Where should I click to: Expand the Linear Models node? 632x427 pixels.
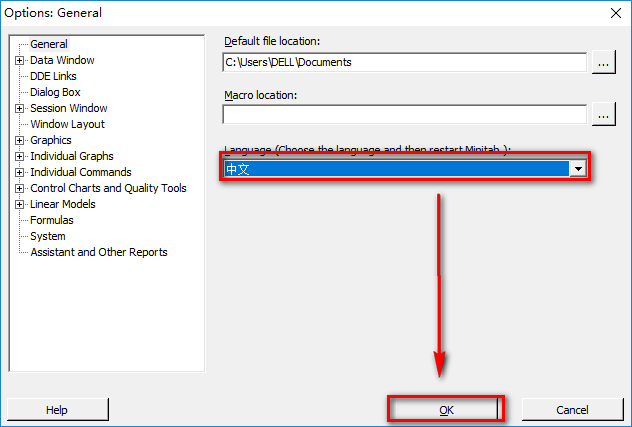19,204
